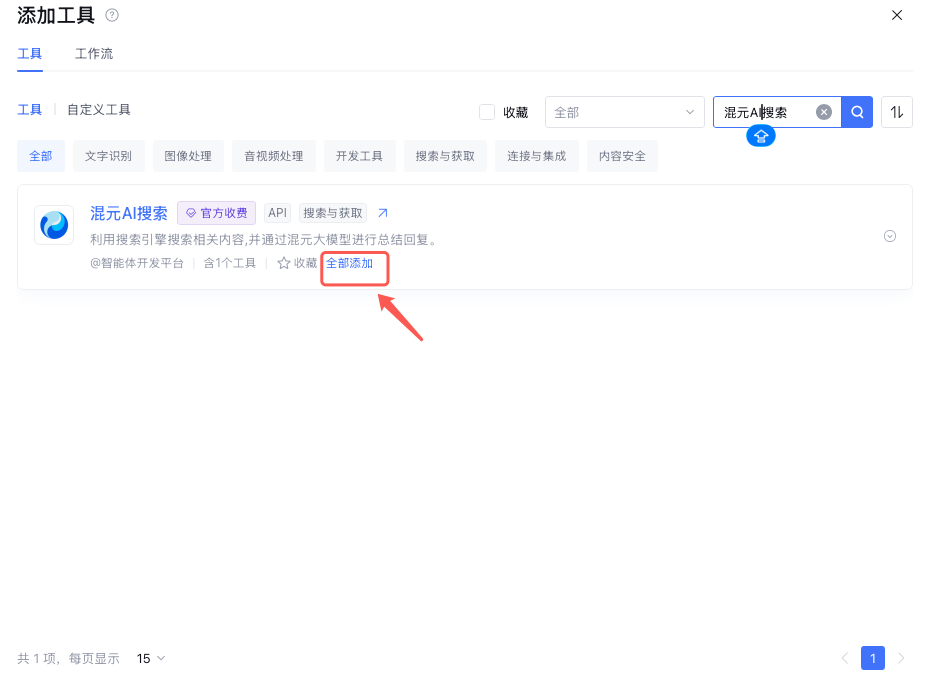Click the blue input-method badge under search
This screenshot has height=679, width=928.
point(761,137)
